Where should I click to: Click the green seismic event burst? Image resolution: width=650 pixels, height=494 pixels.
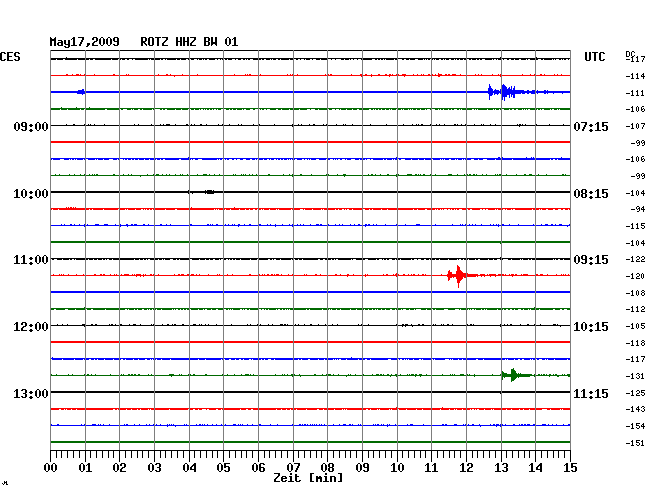(514, 375)
